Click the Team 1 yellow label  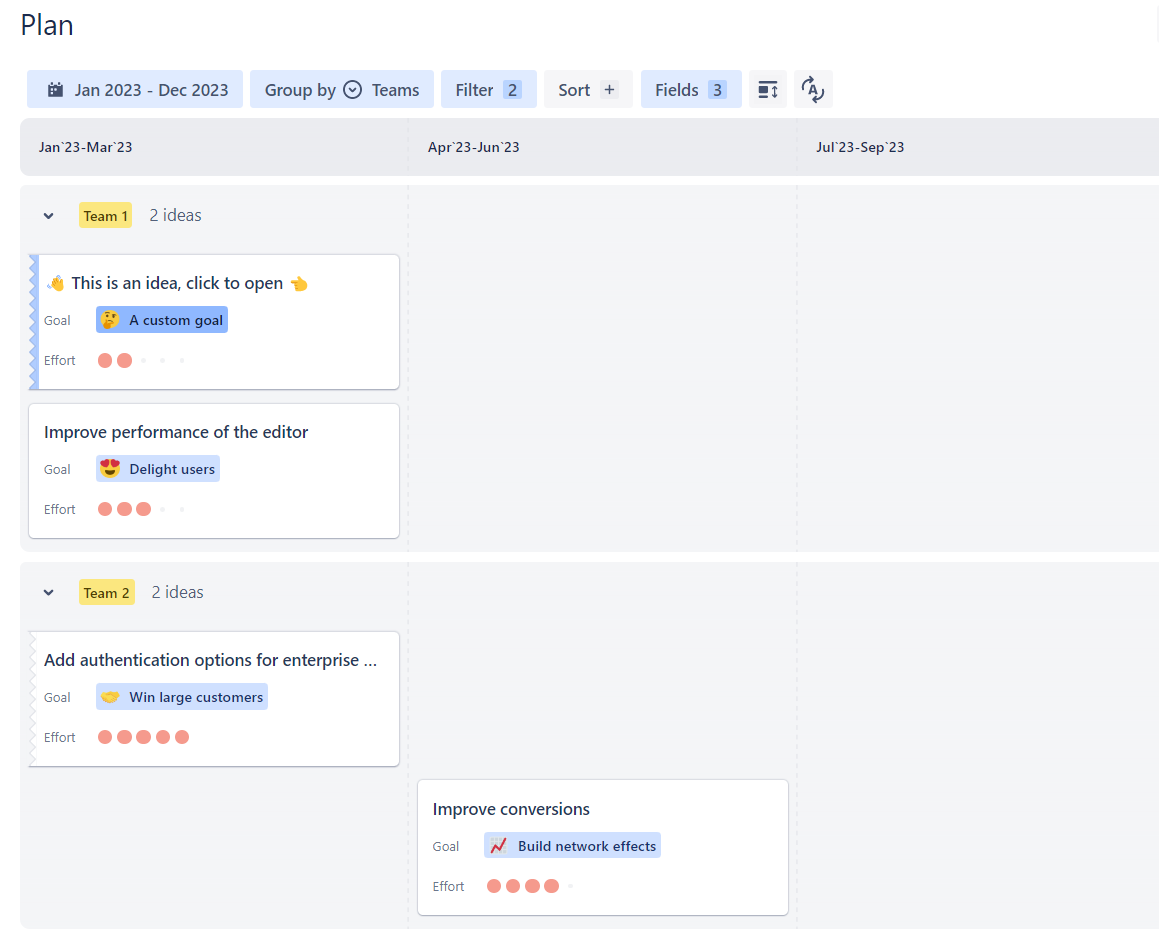click(x=106, y=216)
